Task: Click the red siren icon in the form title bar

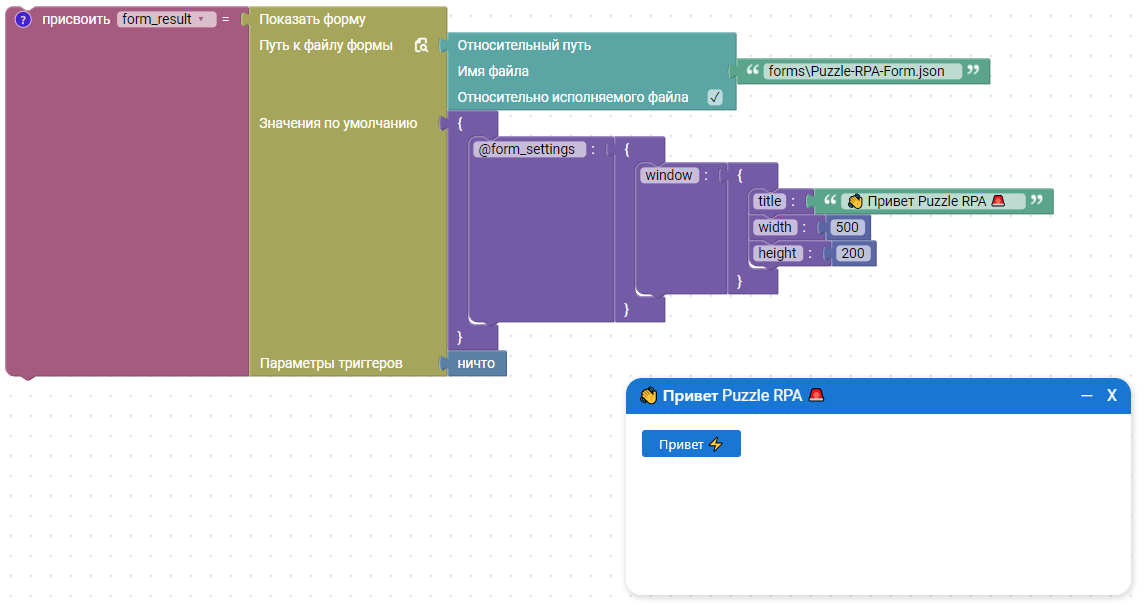Action: 816,395
